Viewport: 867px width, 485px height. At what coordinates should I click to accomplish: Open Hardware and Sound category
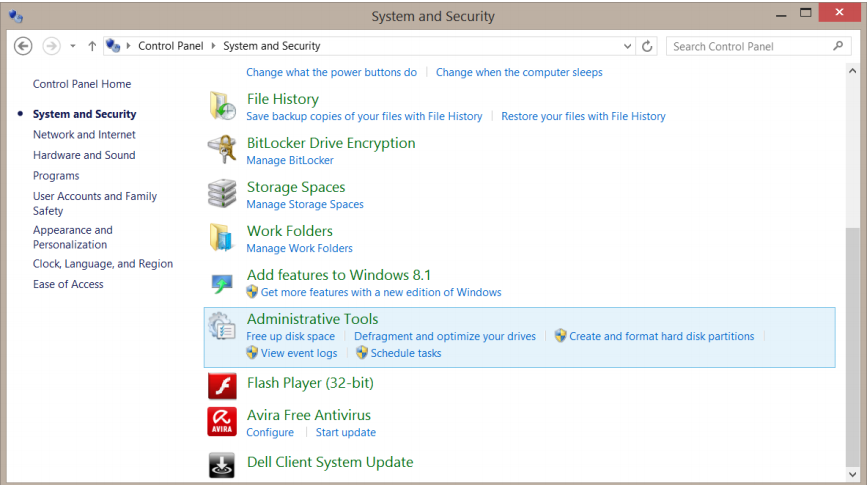(x=84, y=155)
